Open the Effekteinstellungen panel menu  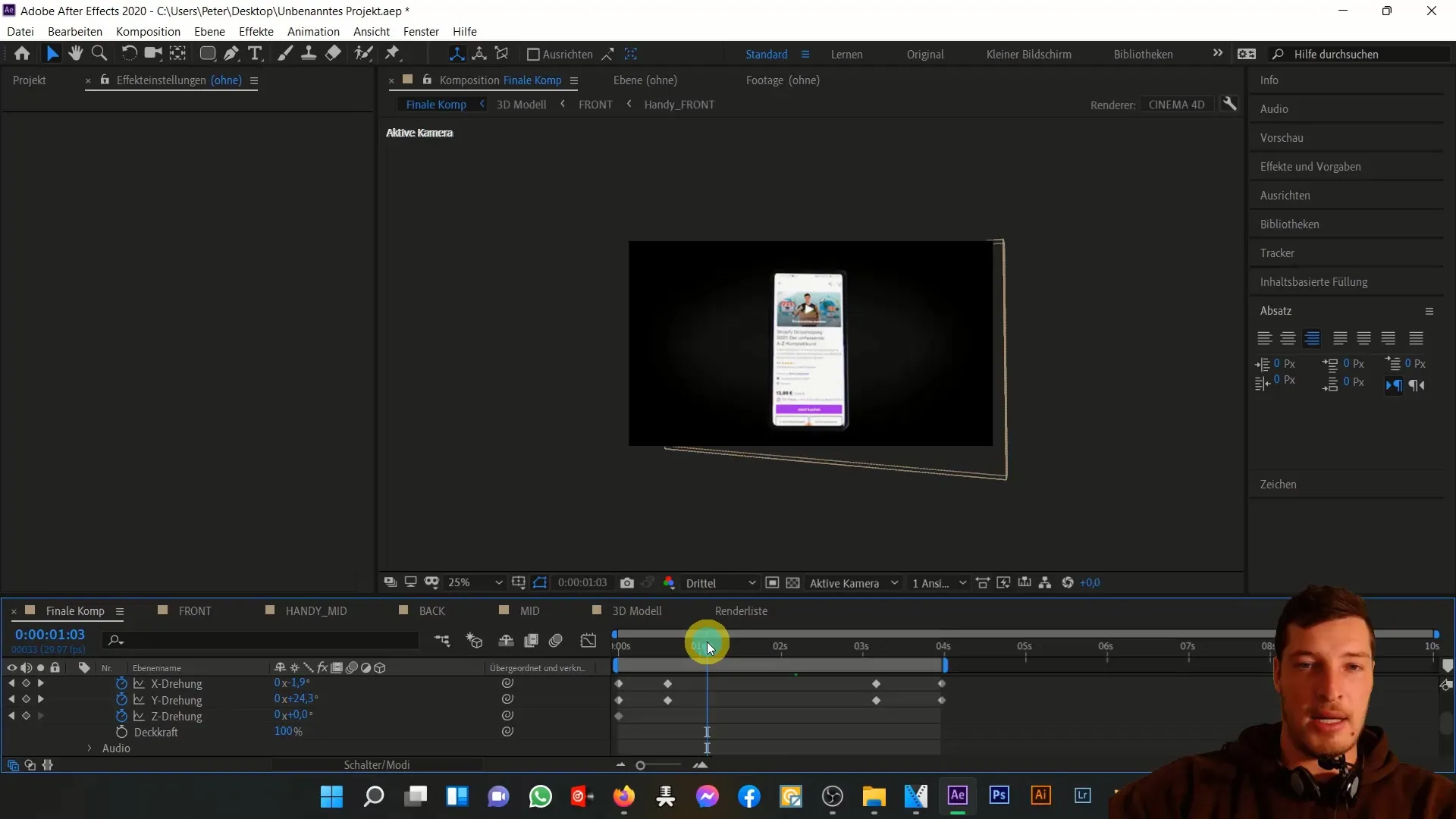point(254,81)
